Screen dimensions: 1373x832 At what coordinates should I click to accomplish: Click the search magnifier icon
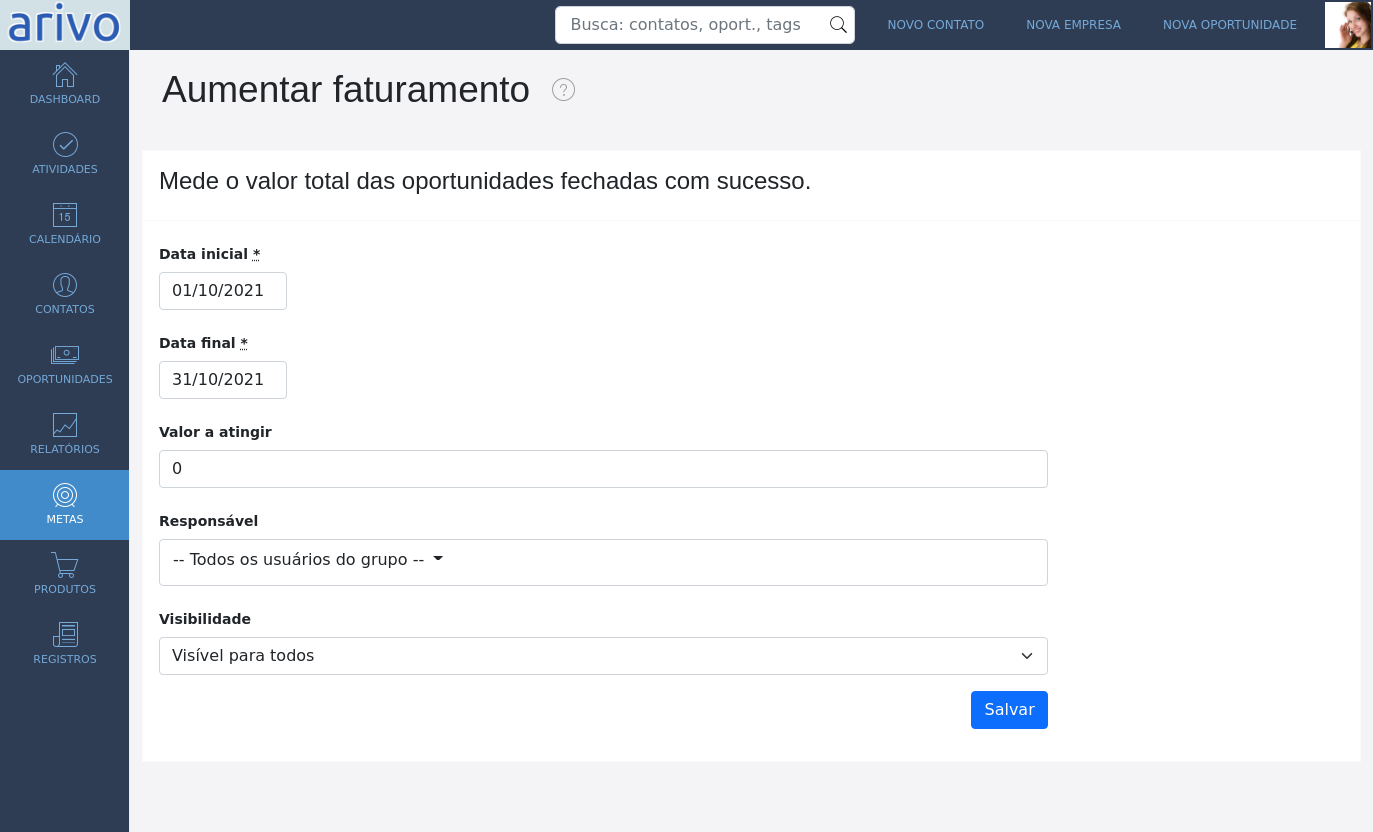click(838, 25)
